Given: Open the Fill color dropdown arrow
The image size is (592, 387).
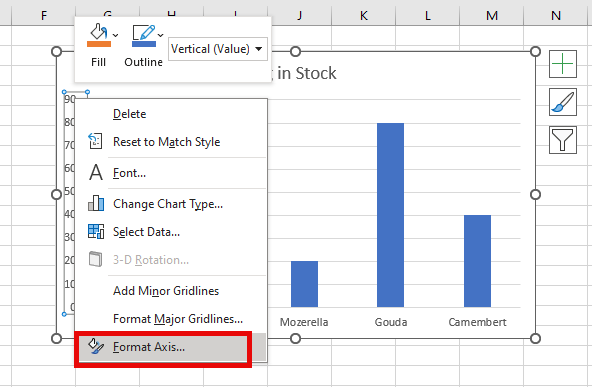Looking at the screenshot, I should tap(116, 35).
